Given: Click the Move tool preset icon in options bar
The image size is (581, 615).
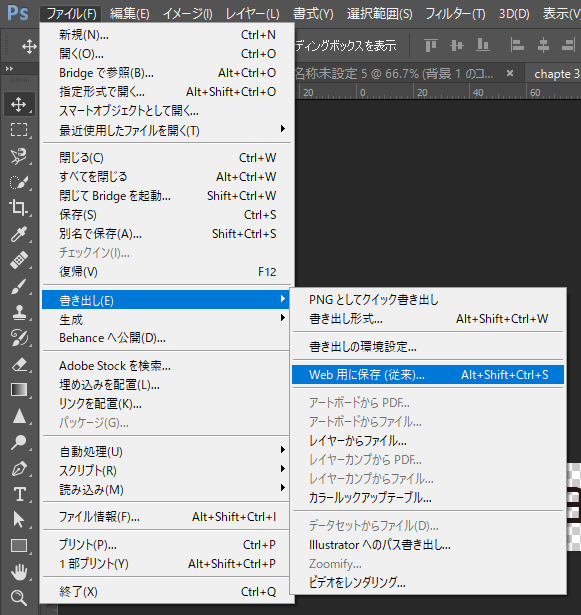Looking at the screenshot, I should tap(29, 46).
